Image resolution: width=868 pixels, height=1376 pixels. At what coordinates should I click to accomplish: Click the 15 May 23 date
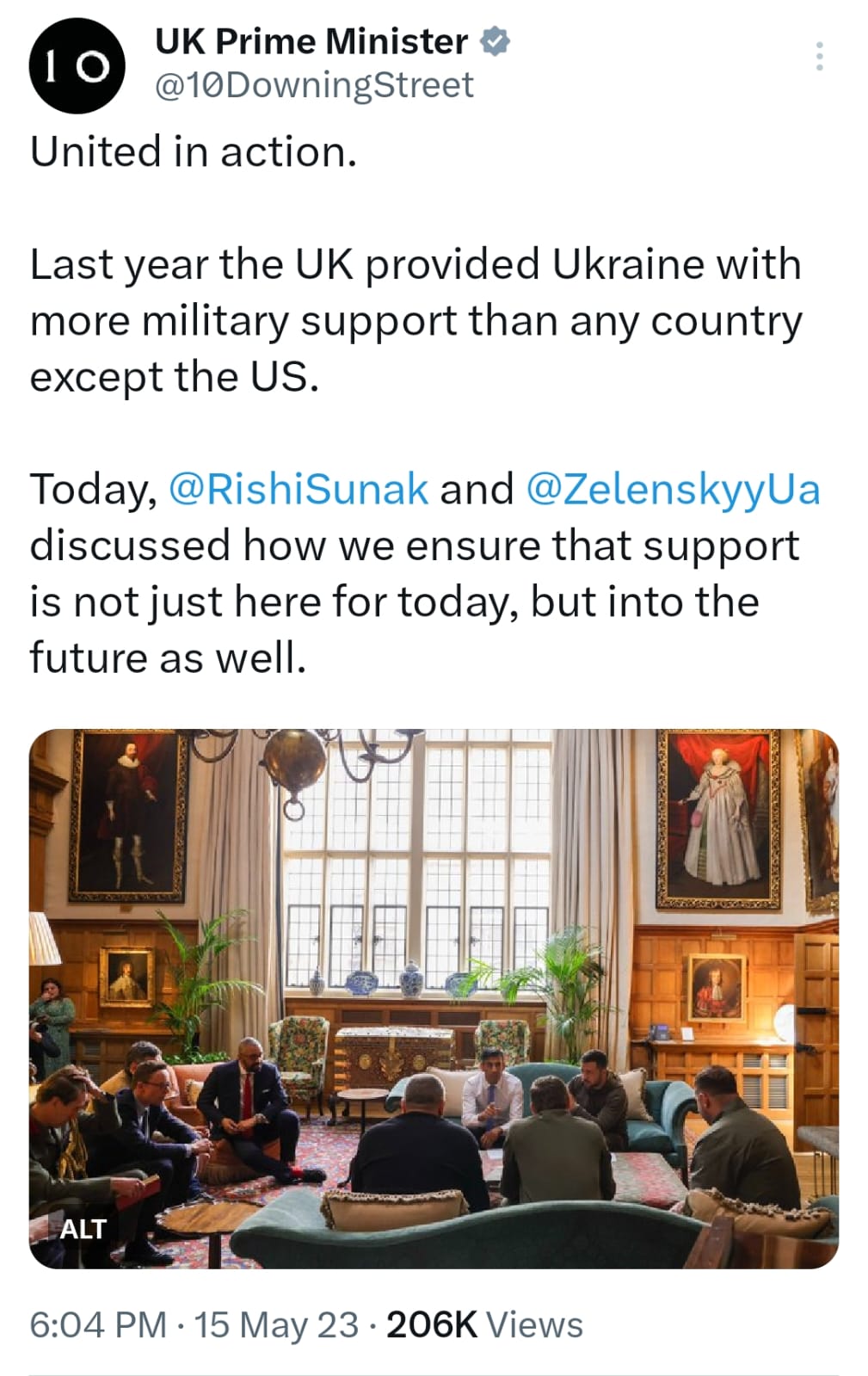[x=276, y=1324]
